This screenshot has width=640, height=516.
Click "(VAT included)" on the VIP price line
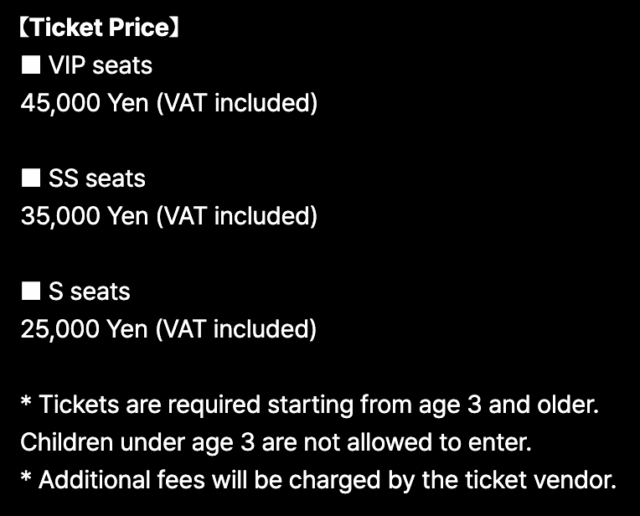(x=236, y=103)
